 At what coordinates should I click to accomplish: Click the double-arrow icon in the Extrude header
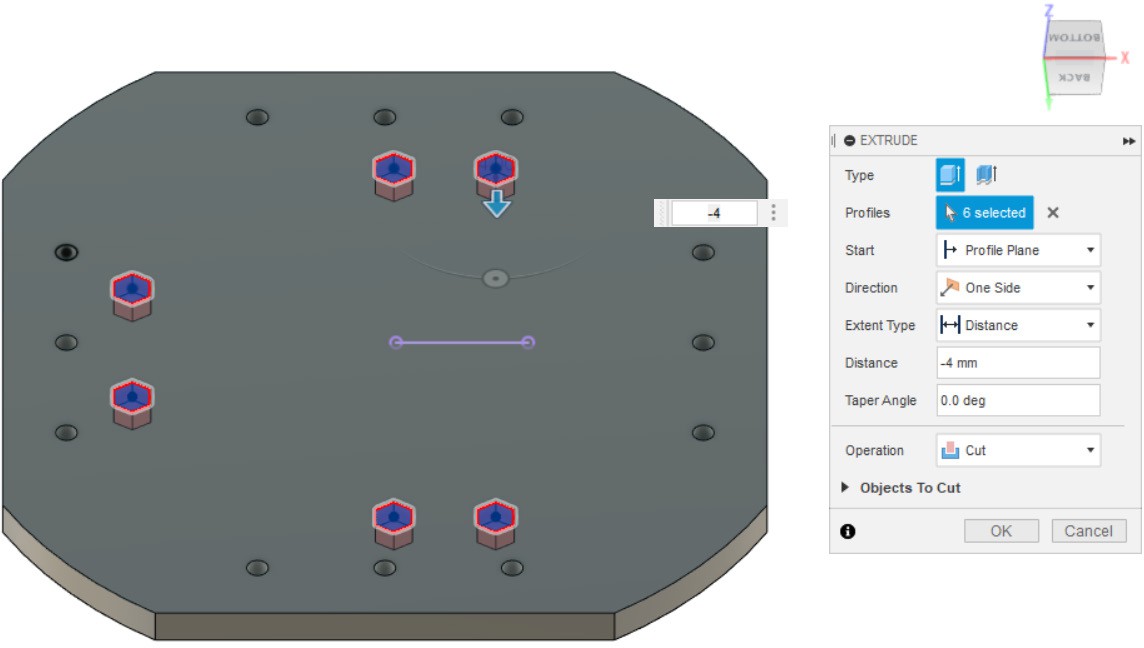tap(1129, 141)
